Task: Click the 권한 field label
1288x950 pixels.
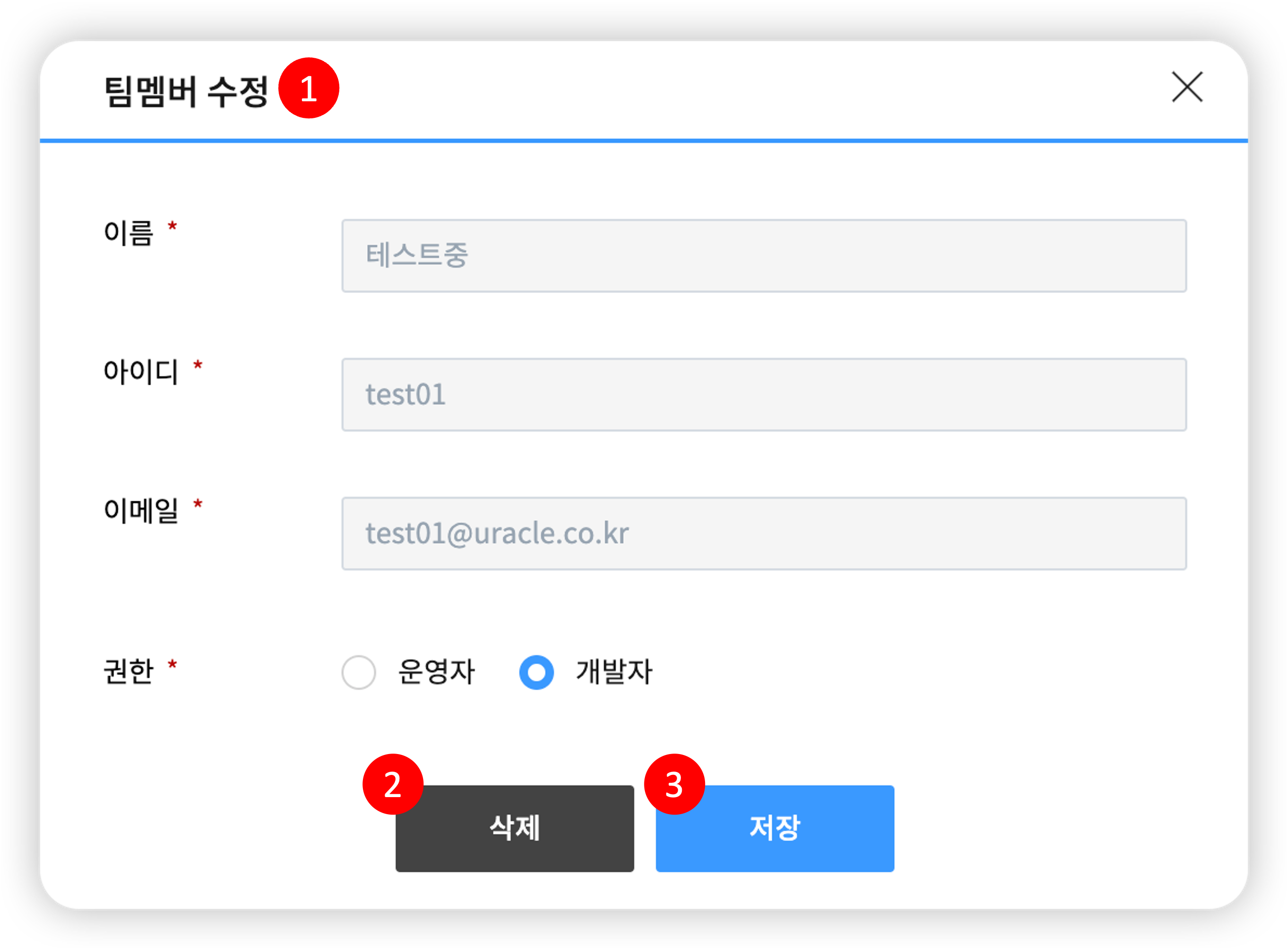Action: 129,671
